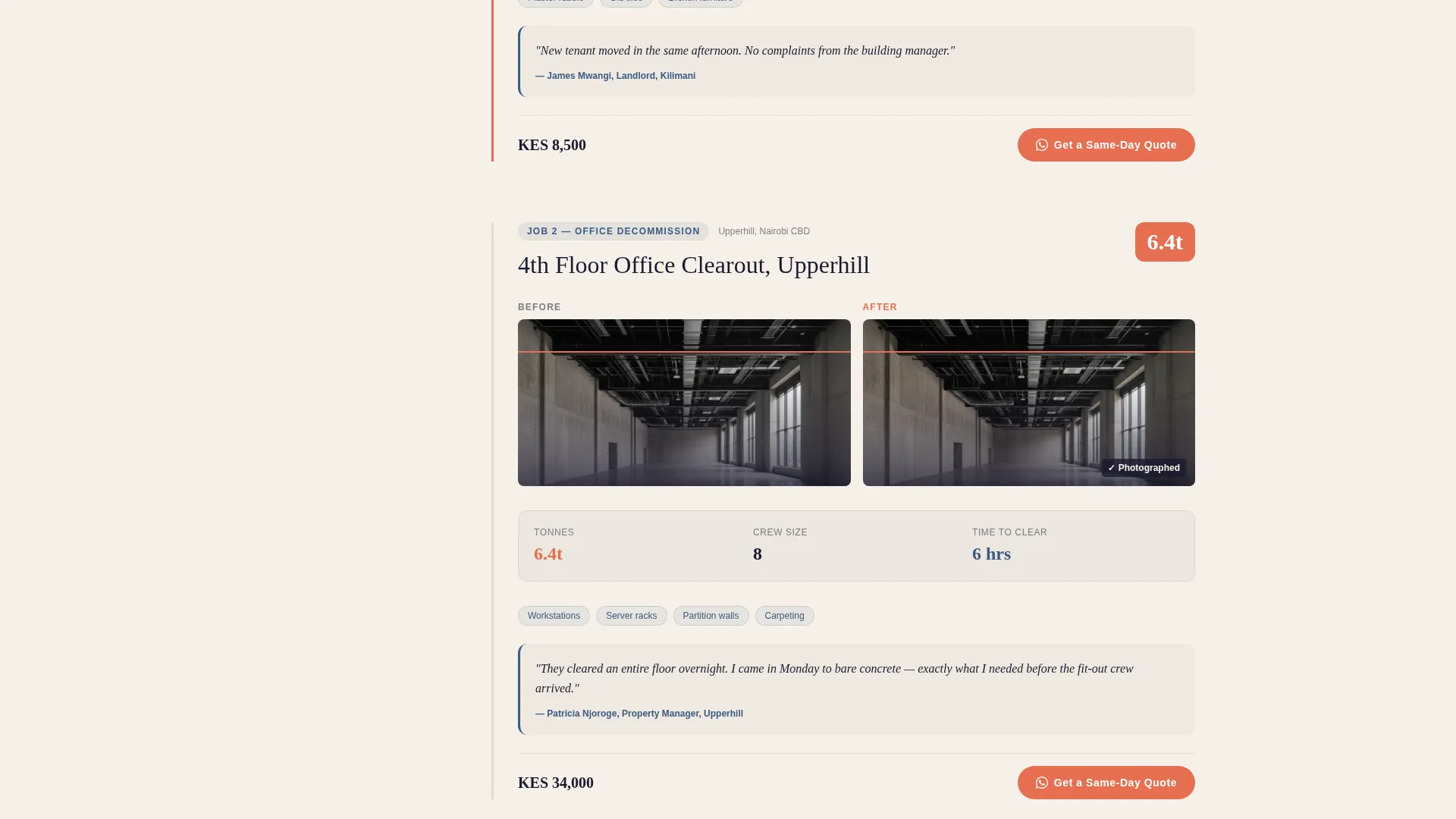Click WhatsApp icon beside KES 34,000 quote button
Viewport: 1456px width, 819px height.
click(x=1042, y=783)
